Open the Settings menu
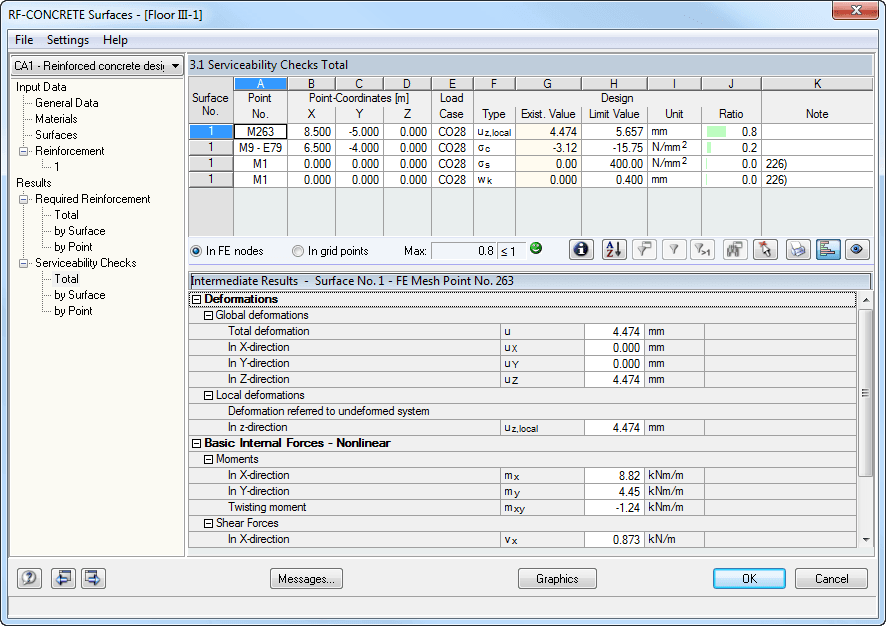 point(68,40)
